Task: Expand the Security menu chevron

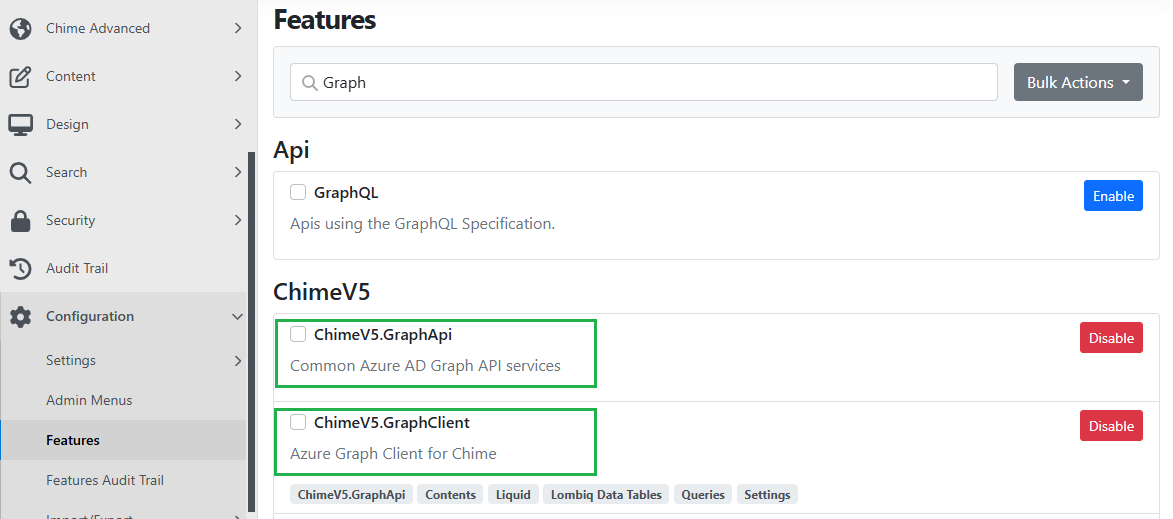Action: 238,220
